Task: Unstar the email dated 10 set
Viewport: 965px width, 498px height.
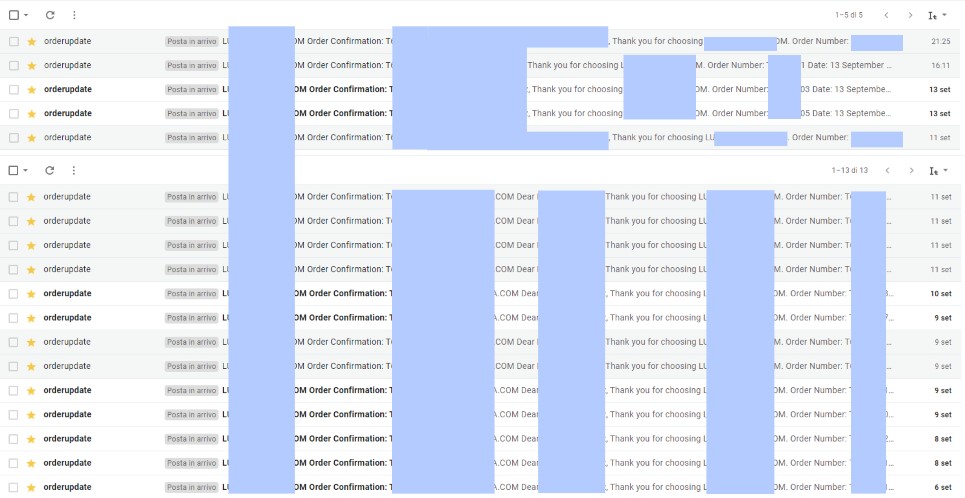Action: pyautogui.click(x=31, y=294)
